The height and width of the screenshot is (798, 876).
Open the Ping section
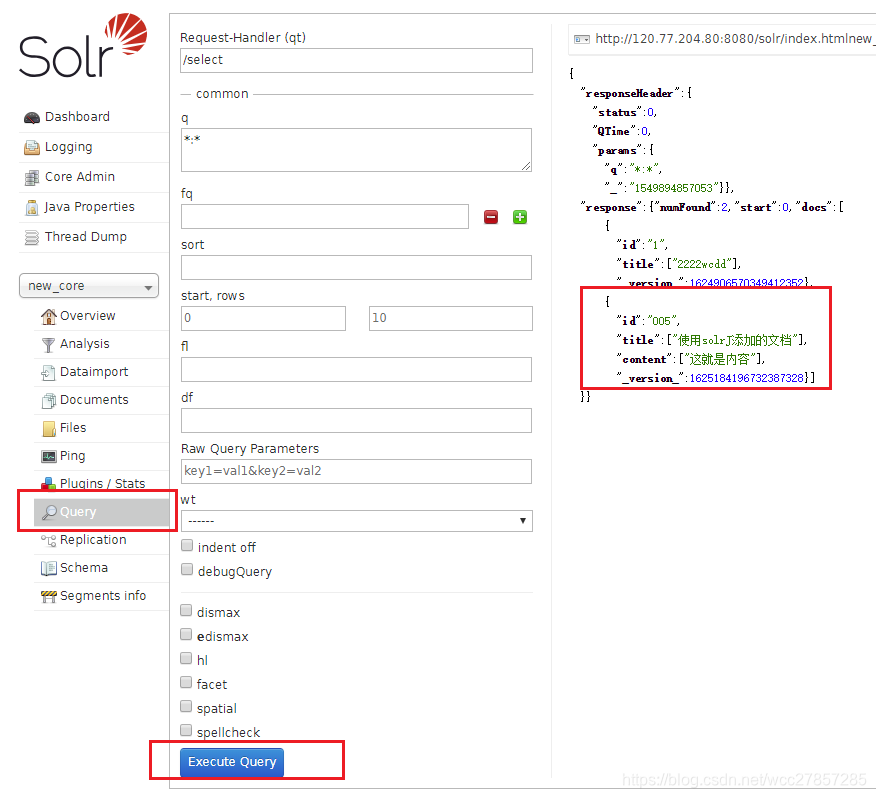click(x=73, y=456)
